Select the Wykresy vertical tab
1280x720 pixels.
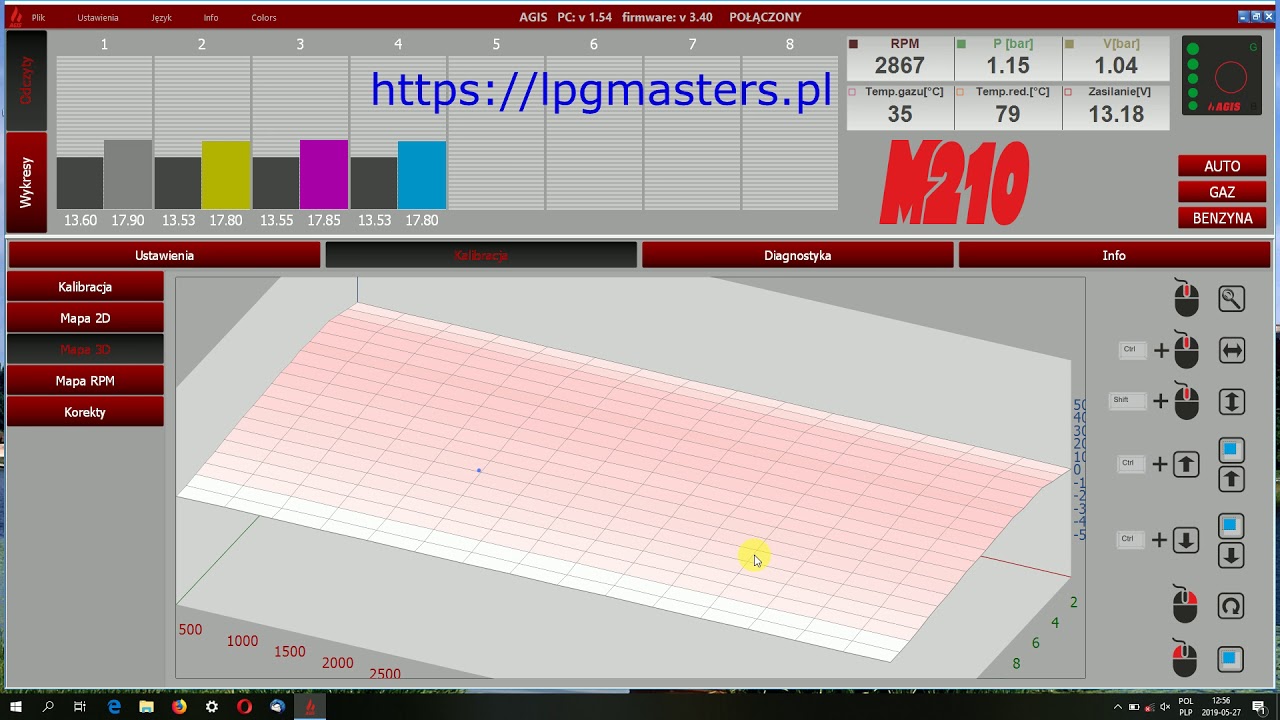(x=26, y=182)
